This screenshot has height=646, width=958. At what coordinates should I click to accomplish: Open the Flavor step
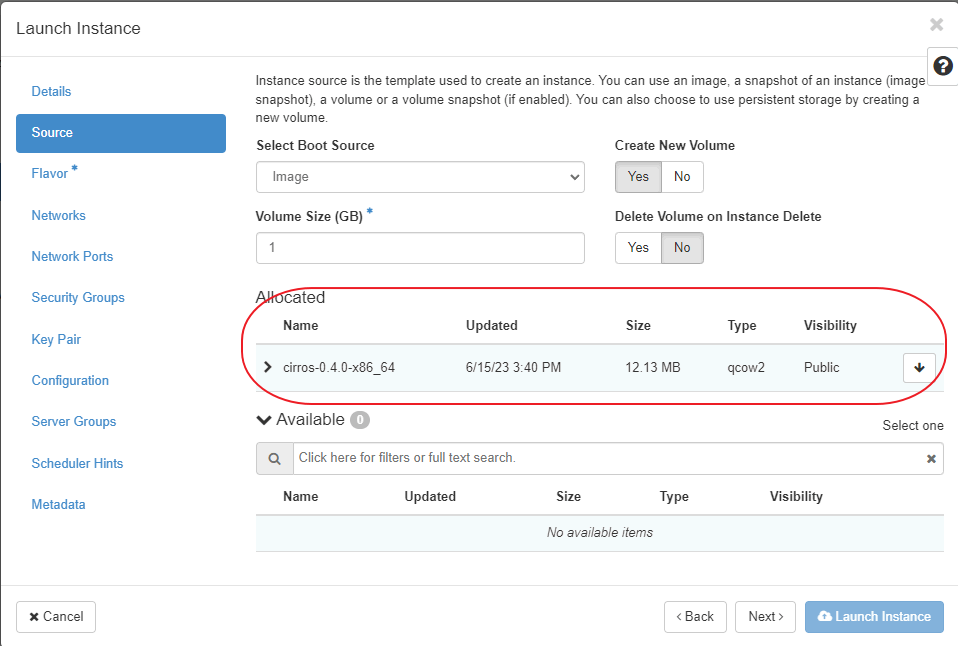pos(50,174)
